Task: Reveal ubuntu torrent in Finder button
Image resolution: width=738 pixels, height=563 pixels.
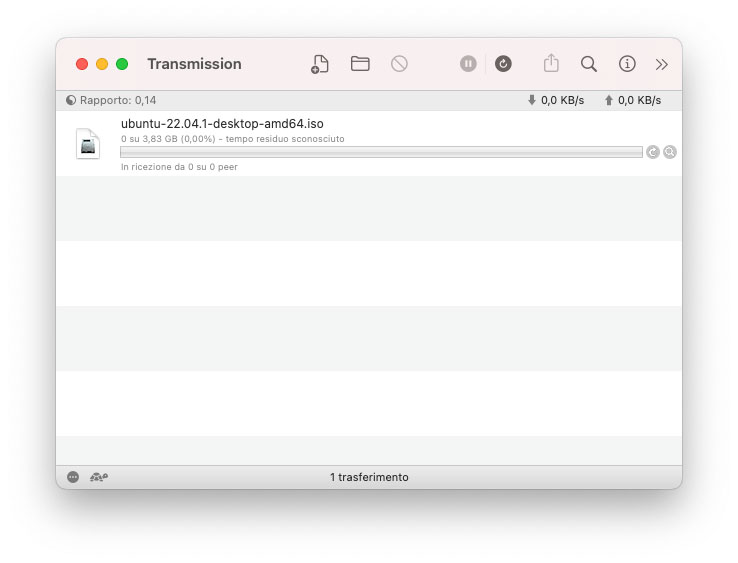Action: (670, 152)
